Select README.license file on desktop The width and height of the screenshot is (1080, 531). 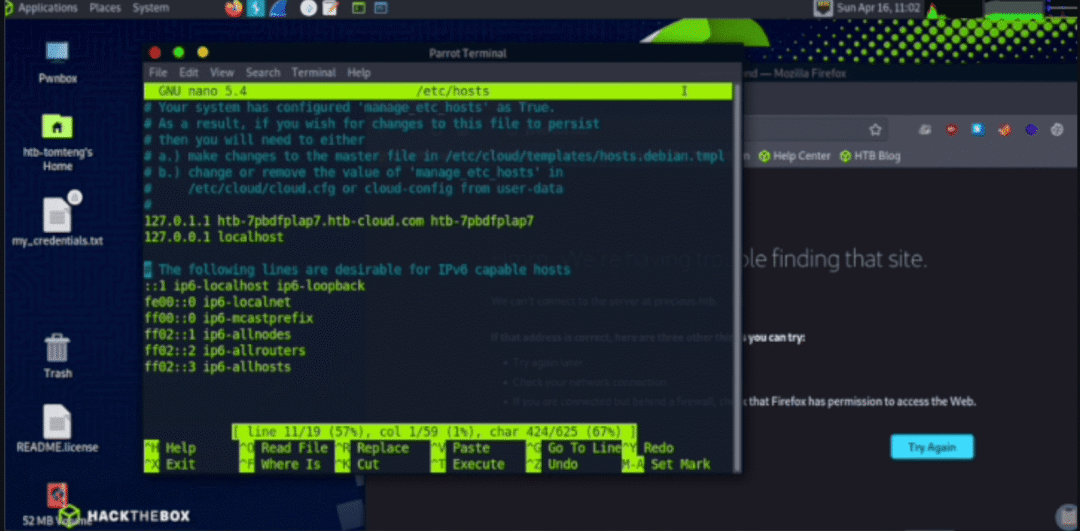click(58, 428)
